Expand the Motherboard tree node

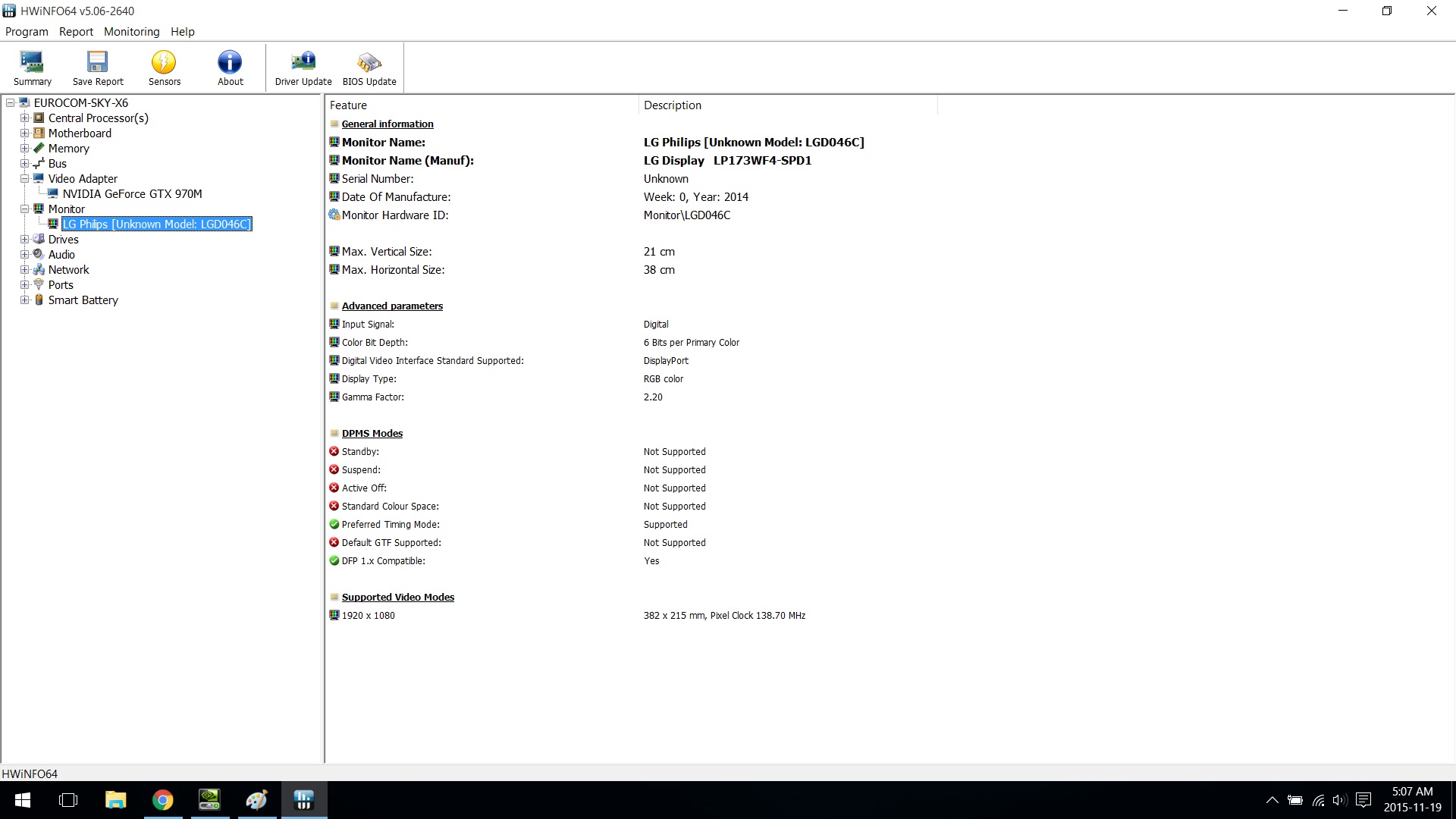(24, 133)
